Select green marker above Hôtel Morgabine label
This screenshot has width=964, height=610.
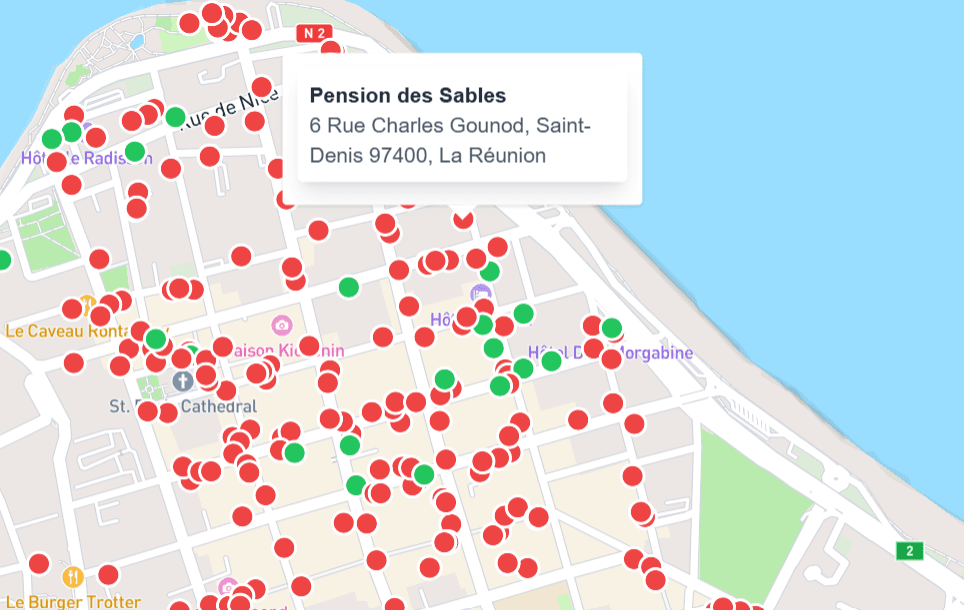pos(612,328)
